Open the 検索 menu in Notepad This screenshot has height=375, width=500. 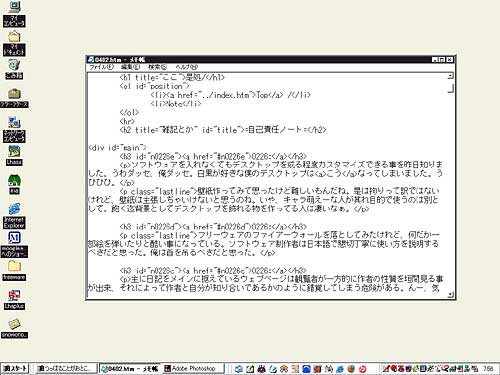(158, 67)
